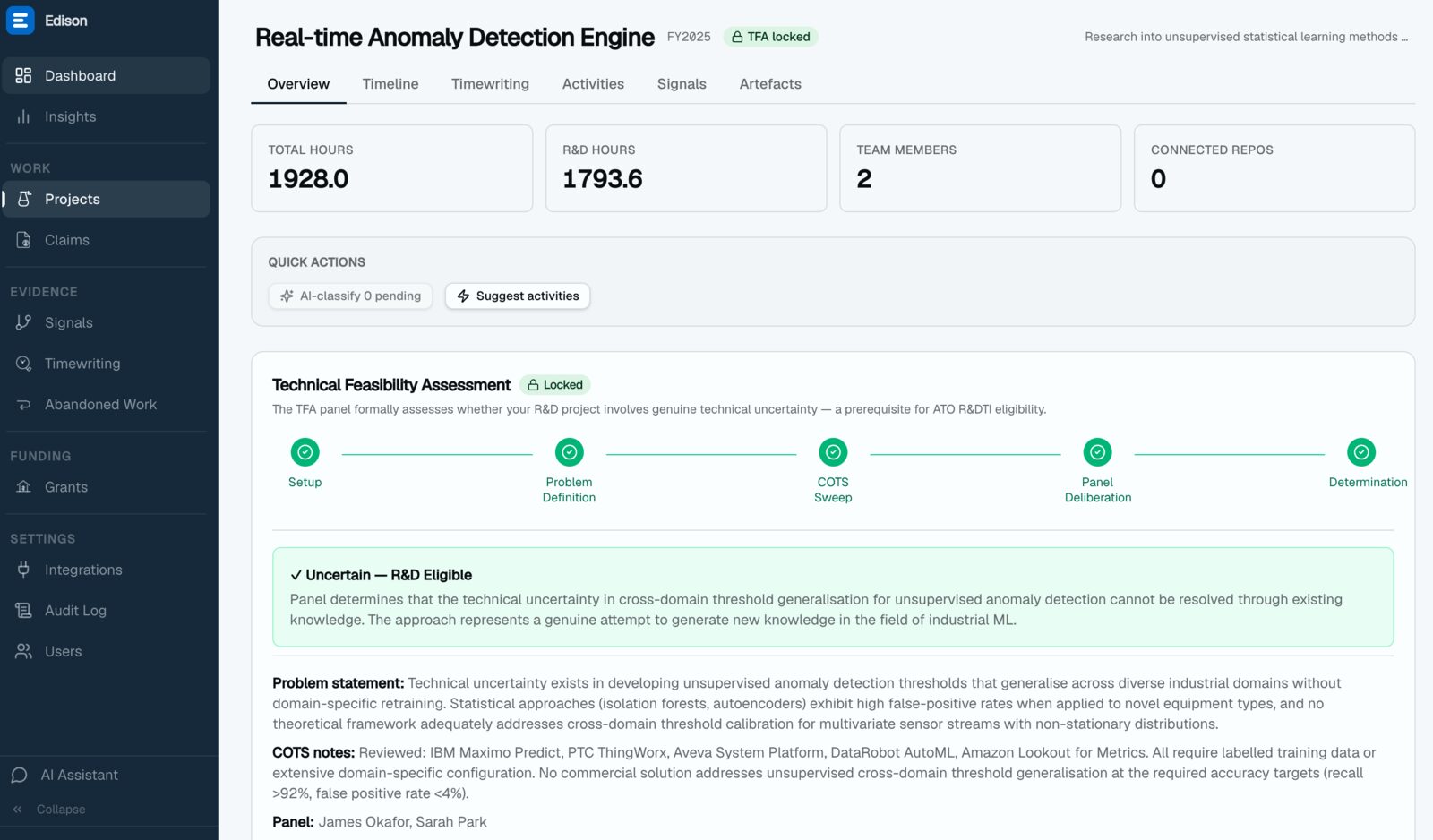Screen dimensions: 1433x840
Task: Click the Technical Feasibility Assessment heading
Action: click(391, 385)
